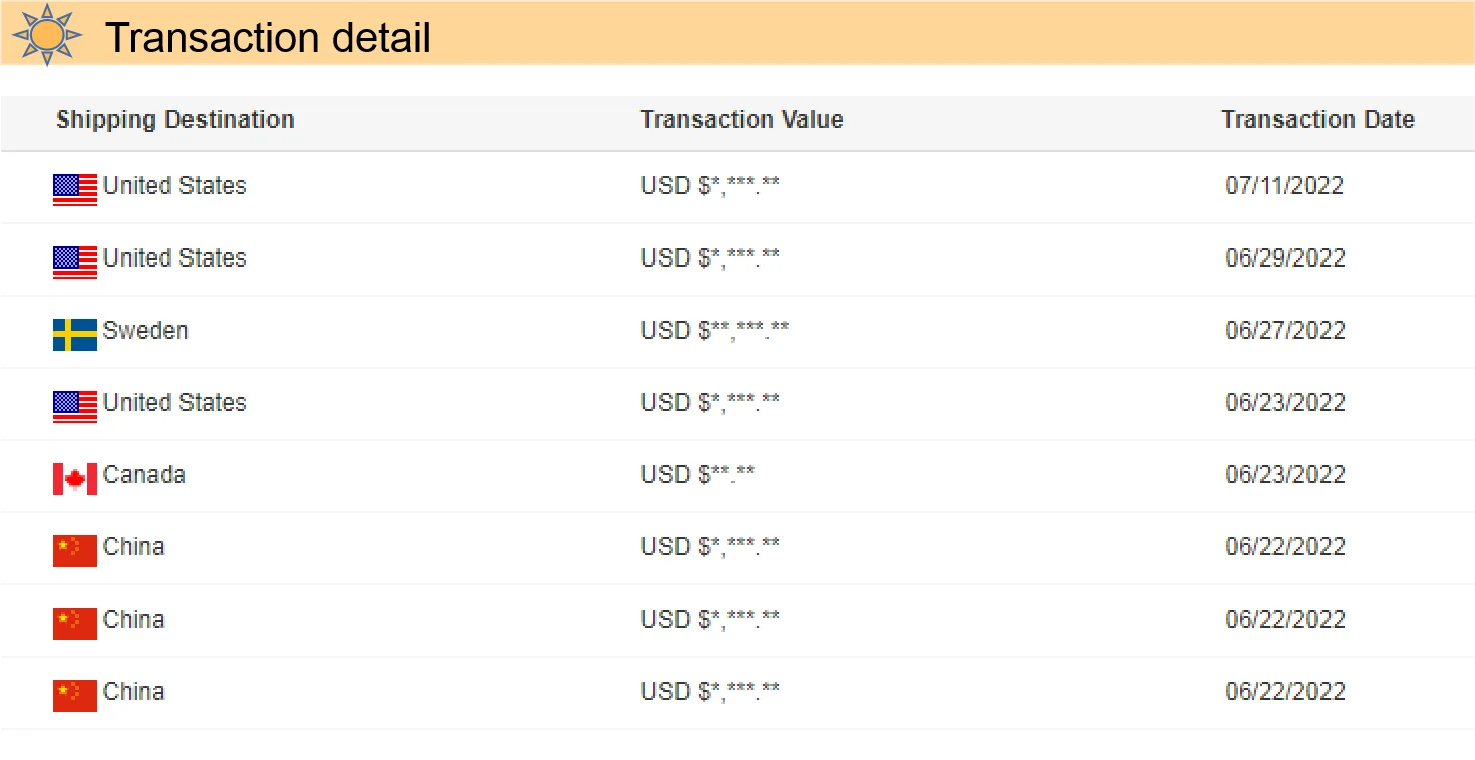Select the Shipping Destination column header
This screenshot has height=760, width=1475.
[175, 120]
